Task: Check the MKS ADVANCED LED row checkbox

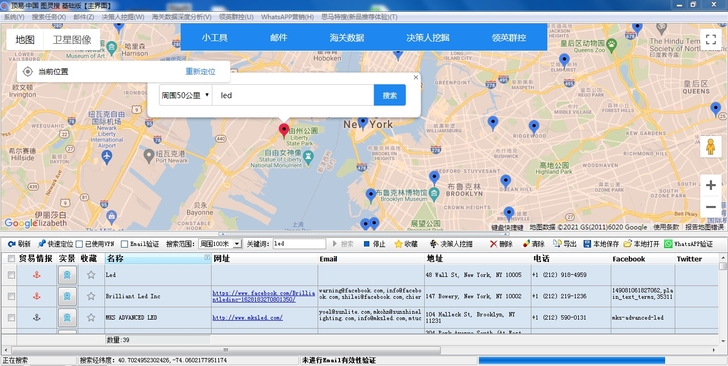Action: [11, 318]
